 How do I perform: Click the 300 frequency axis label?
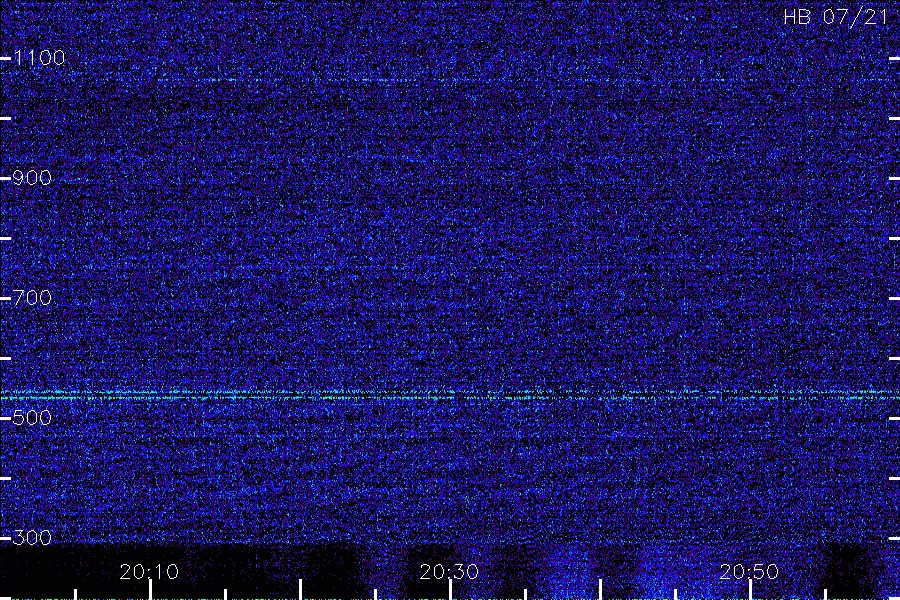[32, 538]
